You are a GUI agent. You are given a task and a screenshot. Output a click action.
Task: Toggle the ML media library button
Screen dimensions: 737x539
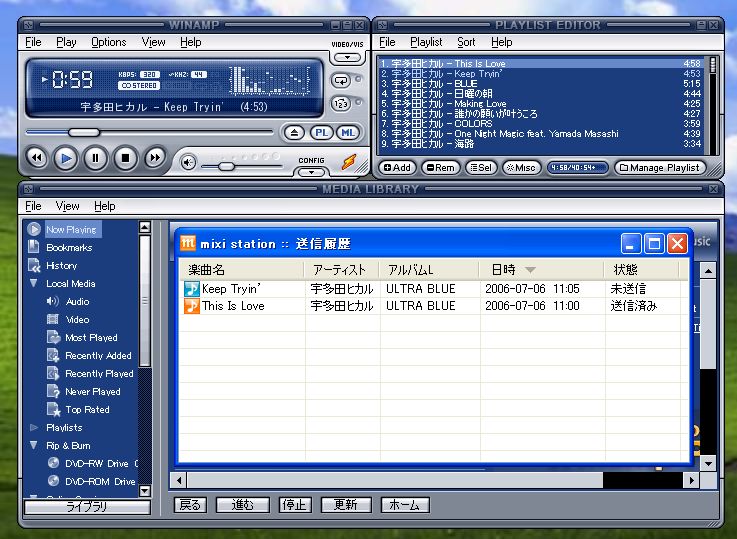coord(348,133)
